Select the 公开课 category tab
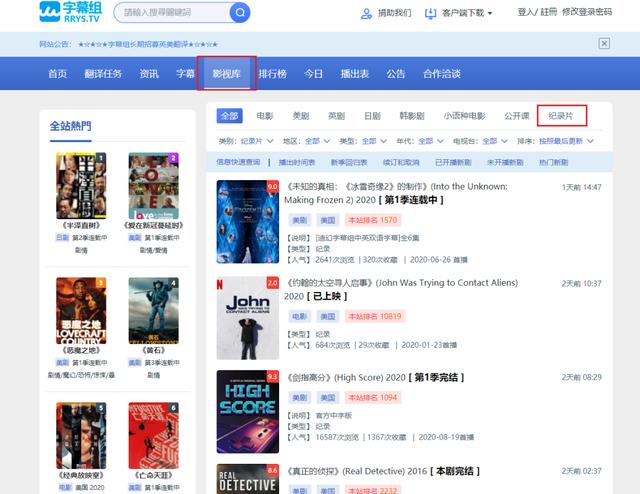Image resolution: width=640 pixels, height=494 pixels. [x=517, y=116]
